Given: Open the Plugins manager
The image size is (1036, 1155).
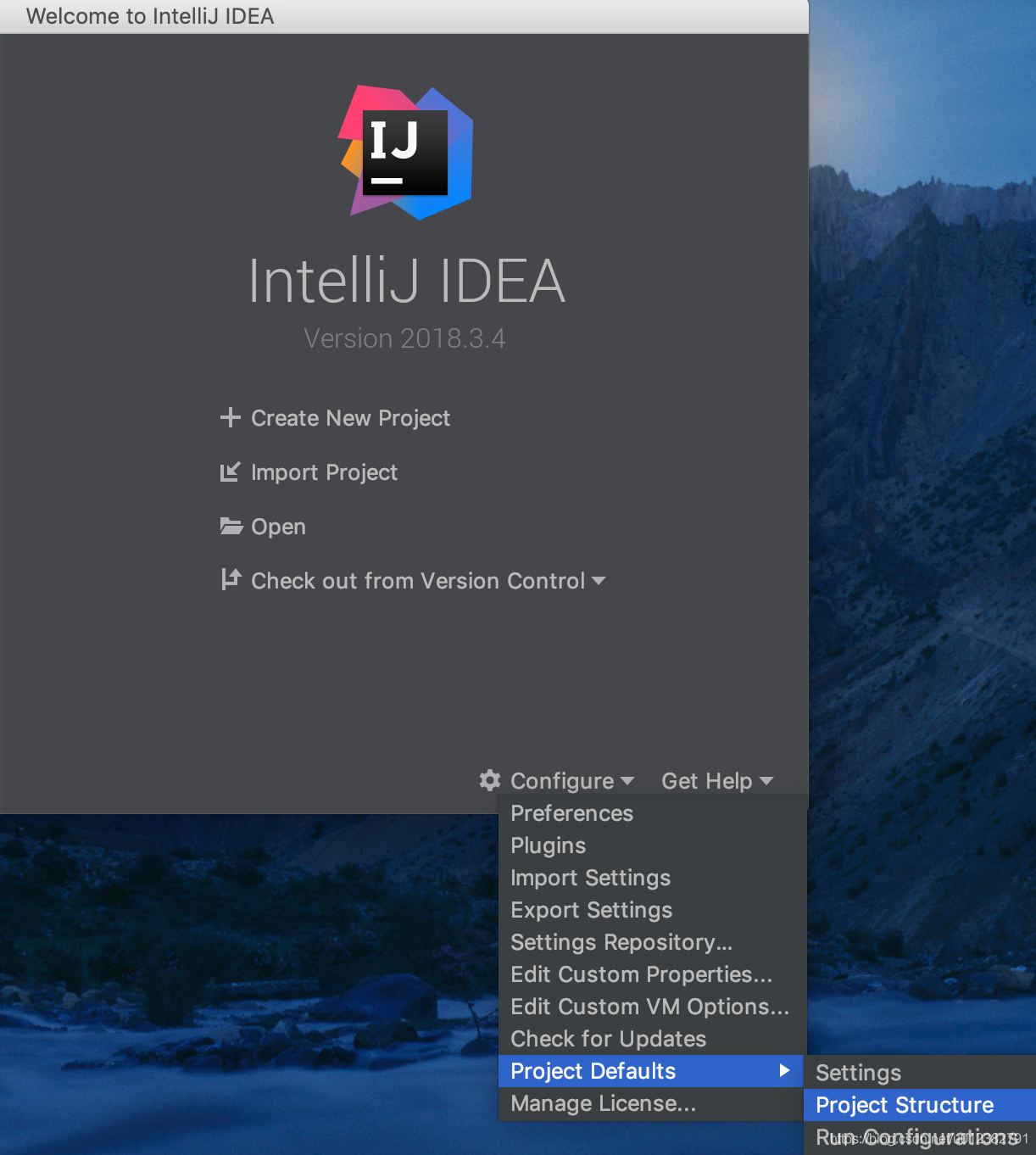Looking at the screenshot, I should click(548, 845).
